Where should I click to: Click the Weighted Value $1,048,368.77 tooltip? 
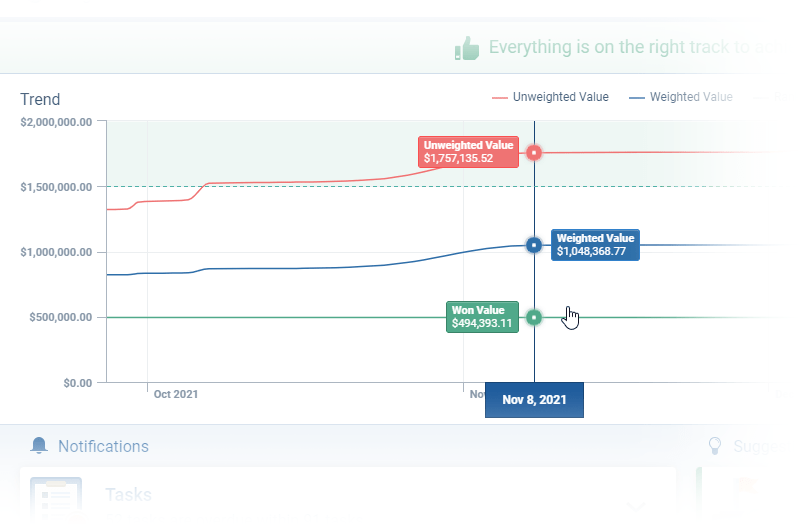tap(596, 245)
